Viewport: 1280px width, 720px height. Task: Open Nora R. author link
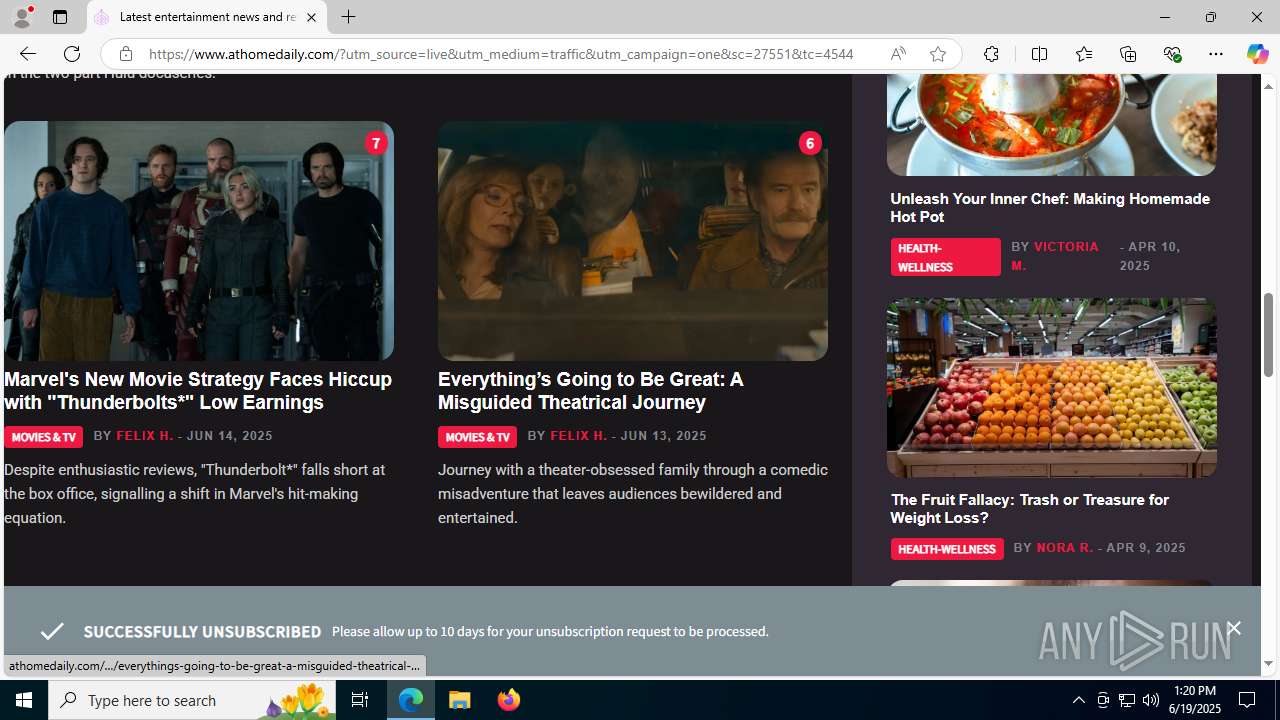[1064, 548]
